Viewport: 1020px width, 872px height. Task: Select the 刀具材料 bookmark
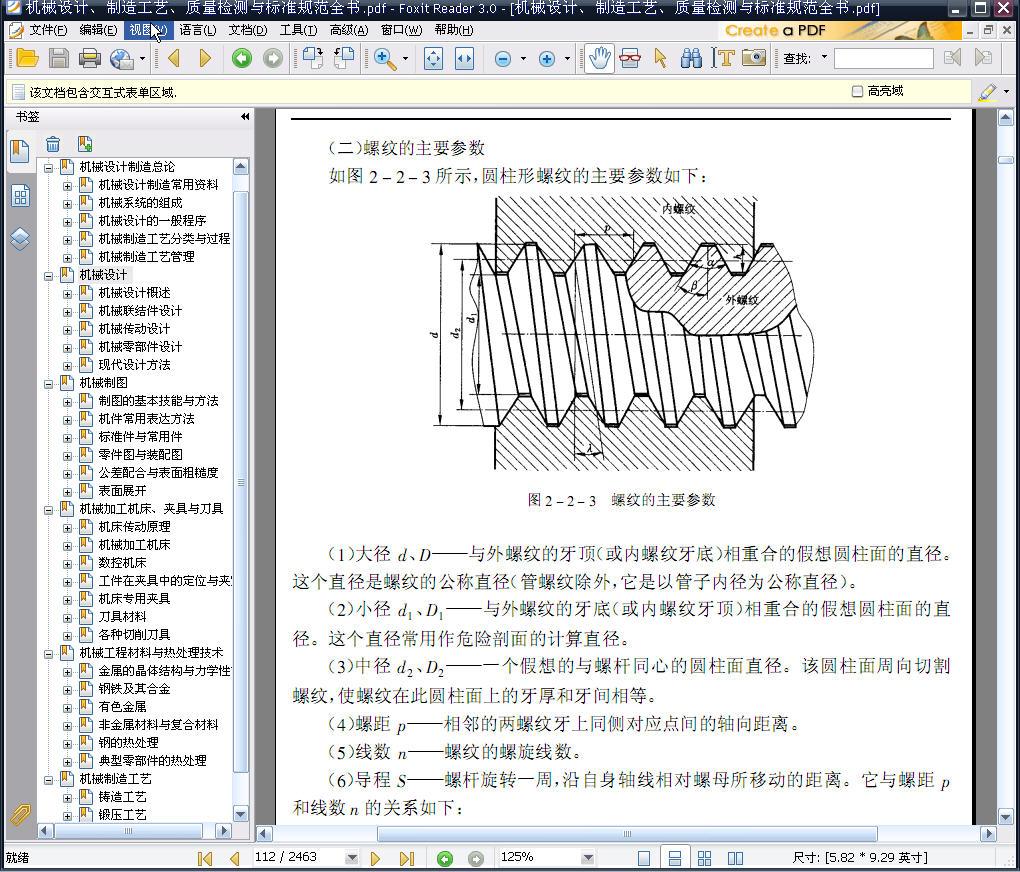[122, 616]
